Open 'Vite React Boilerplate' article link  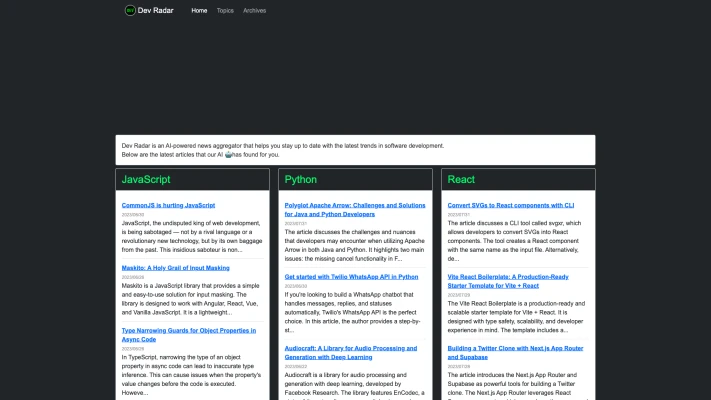pyautogui.click(x=508, y=281)
